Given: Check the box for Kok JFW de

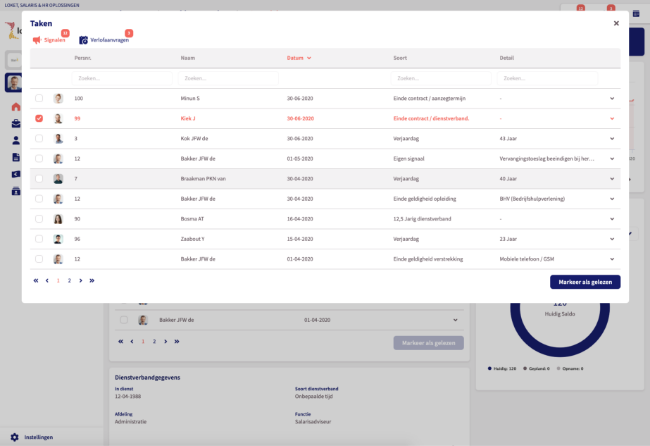Looking at the screenshot, I should tap(39, 138).
